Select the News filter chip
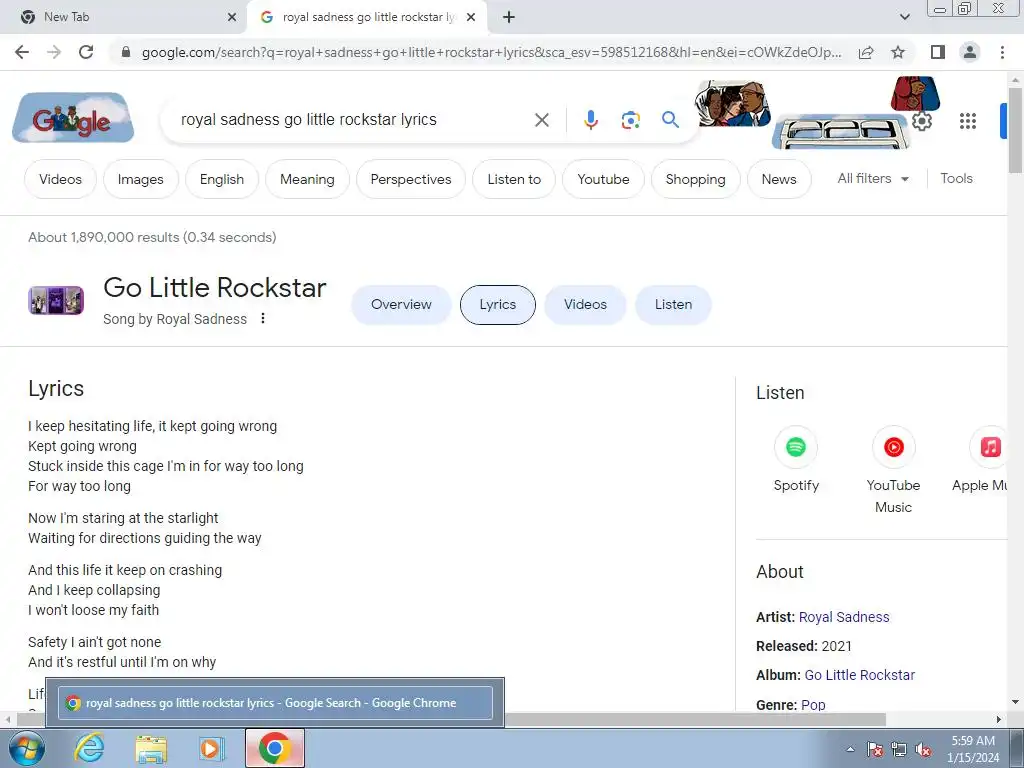The height and width of the screenshot is (768, 1024). [x=778, y=179]
